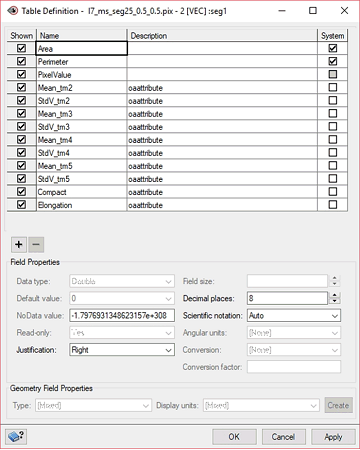Click the Decimal places stepper arrows
Screen dimensions: 360x450
[335, 298]
